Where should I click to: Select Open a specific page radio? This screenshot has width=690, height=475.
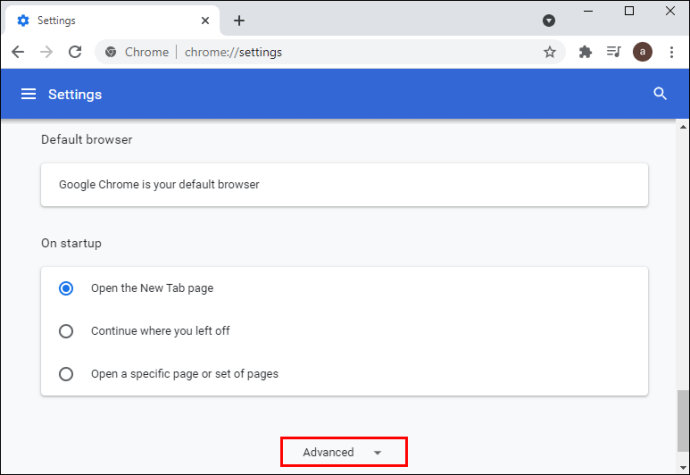tap(66, 374)
